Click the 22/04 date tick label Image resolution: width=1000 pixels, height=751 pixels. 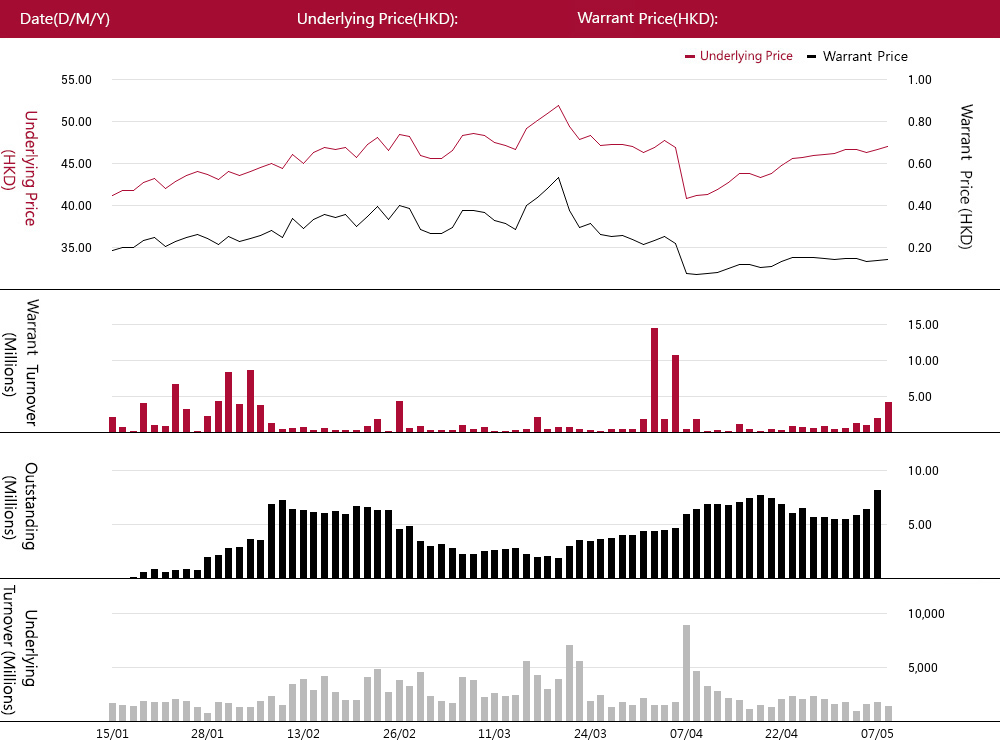pos(781,734)
